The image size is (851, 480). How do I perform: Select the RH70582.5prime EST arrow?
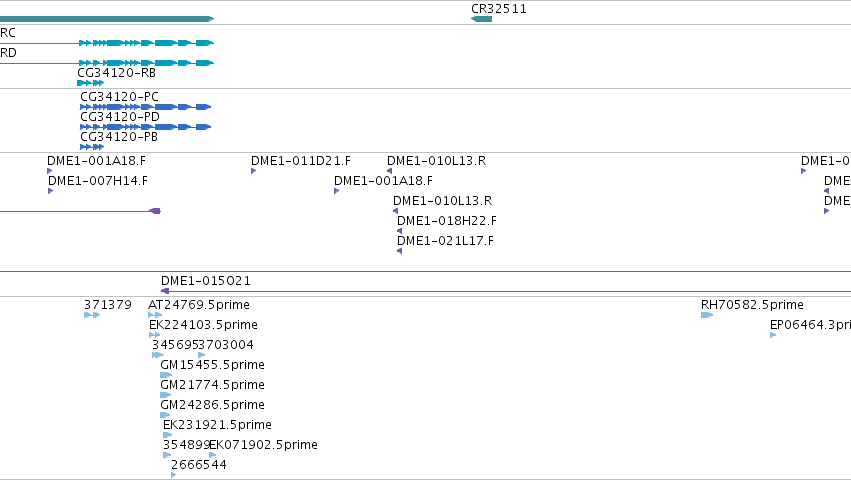click(x=707, y=315)
